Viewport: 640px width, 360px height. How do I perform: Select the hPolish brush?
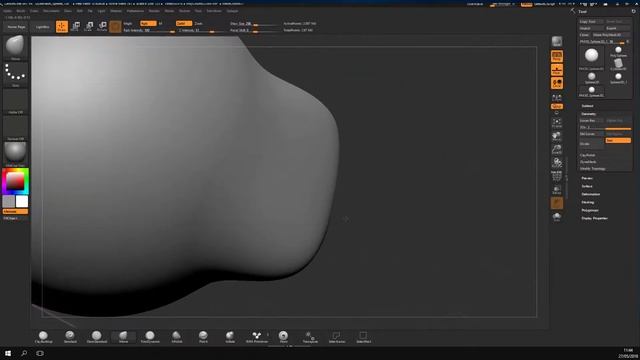tap(177, 337)
